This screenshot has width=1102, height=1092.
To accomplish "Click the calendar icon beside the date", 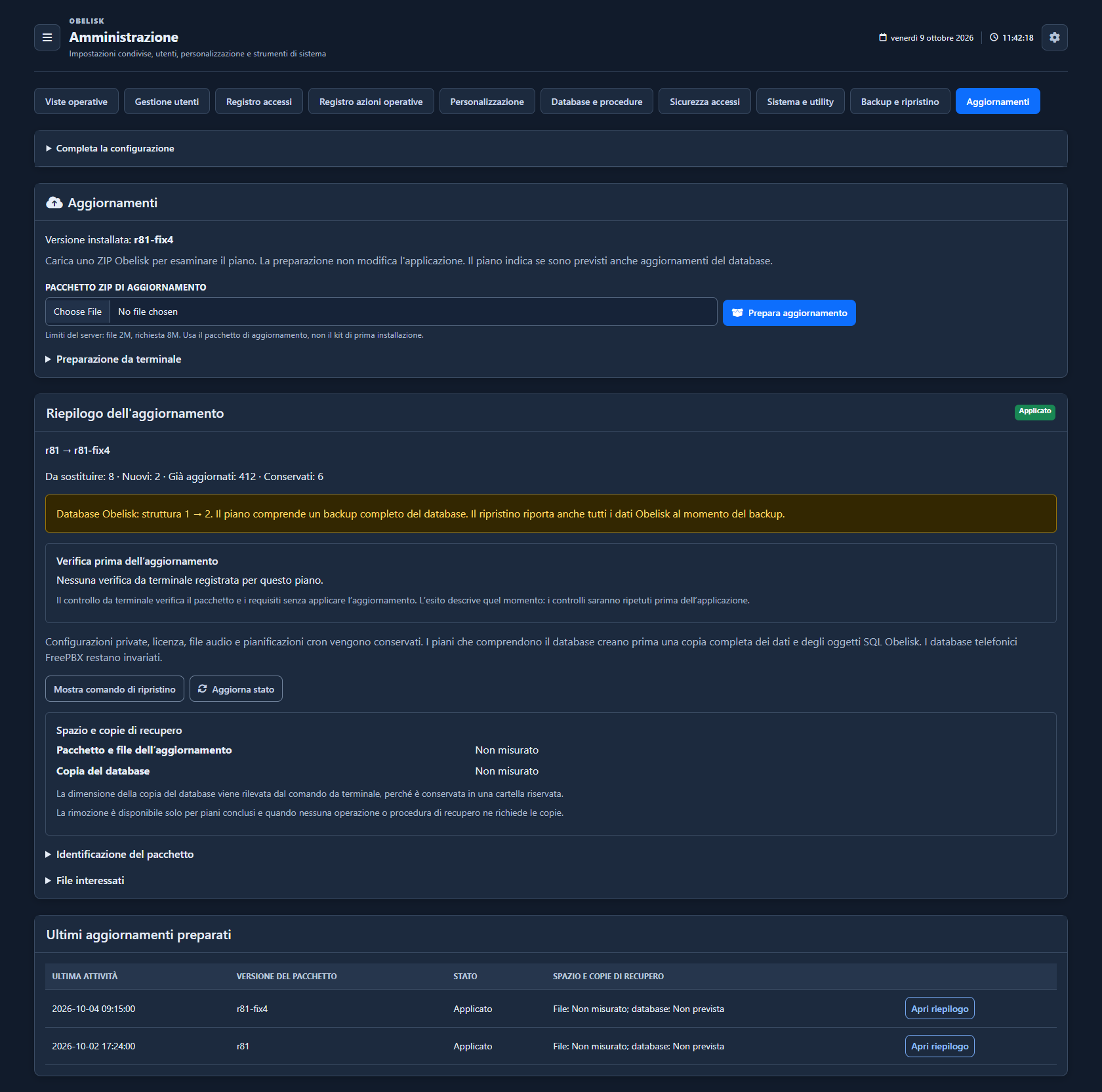I will (x=883, y=37).
